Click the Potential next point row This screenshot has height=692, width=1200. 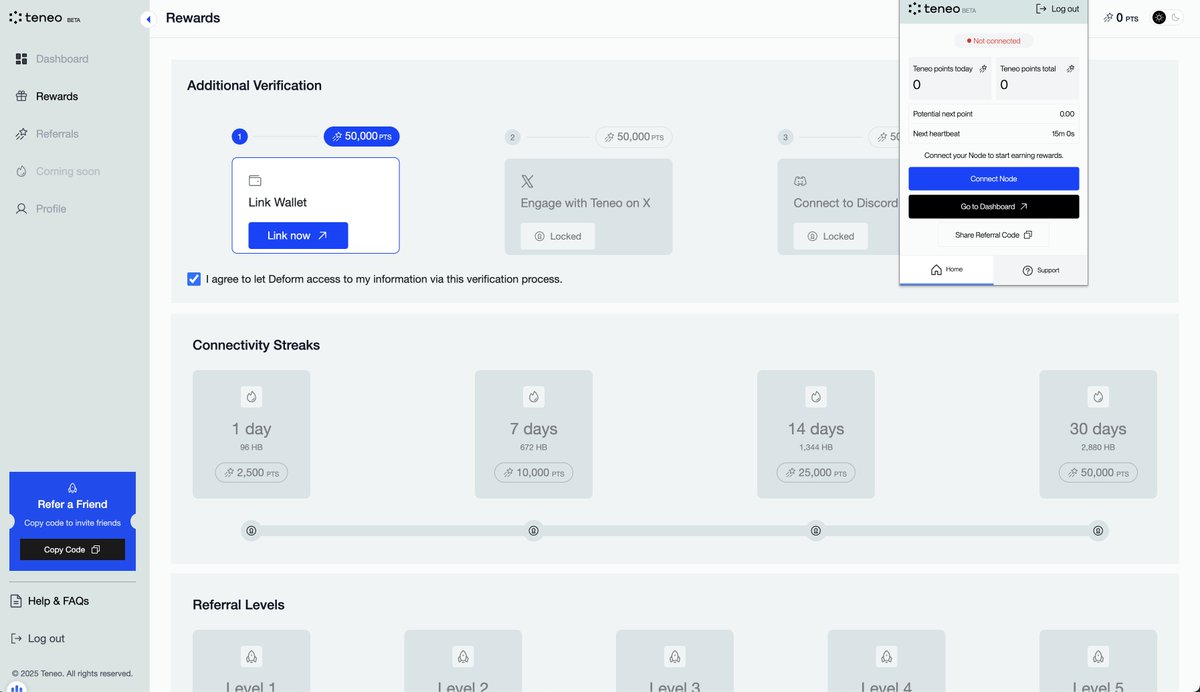coord(994,114)
